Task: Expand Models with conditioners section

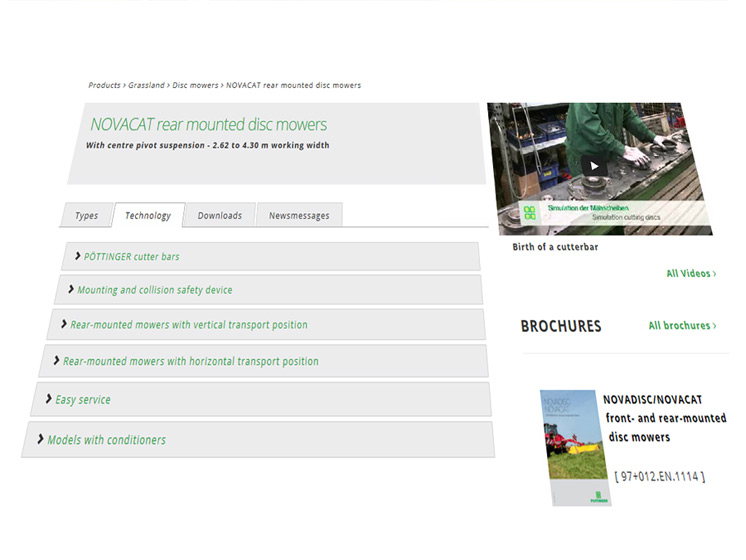Action: tap(258, 440)
